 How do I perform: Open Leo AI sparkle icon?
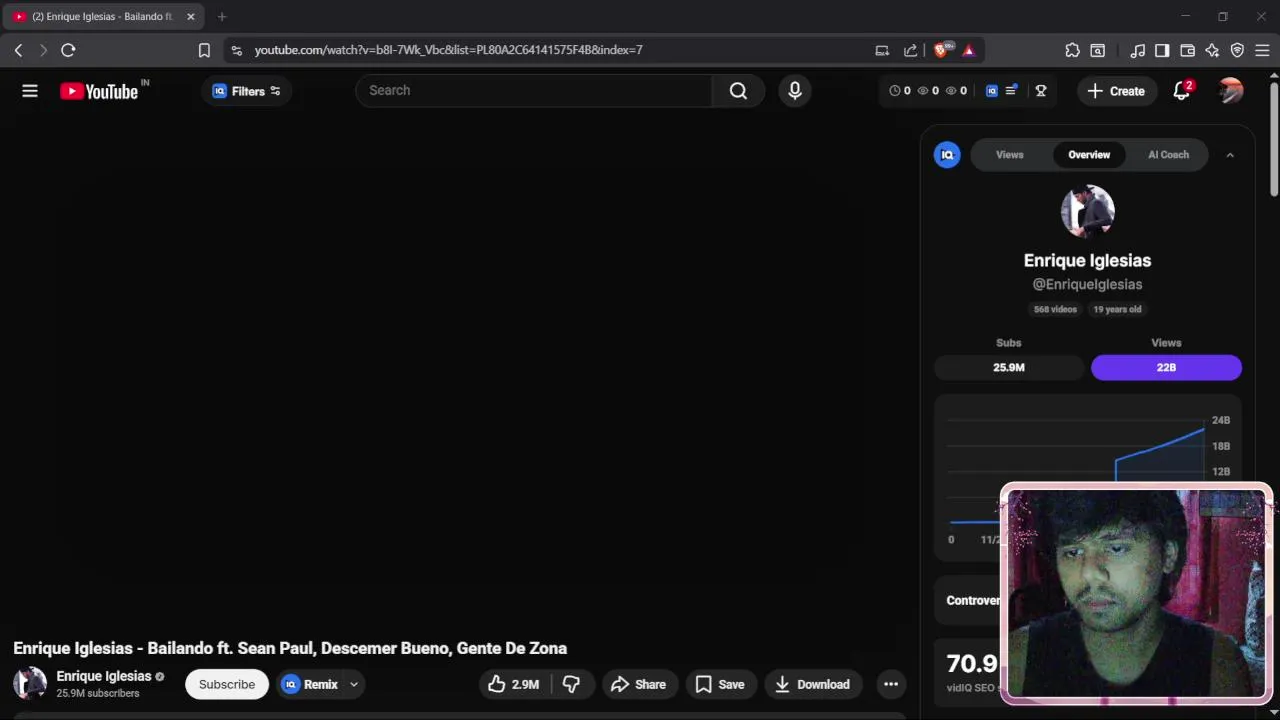(x=1212, y=50)
